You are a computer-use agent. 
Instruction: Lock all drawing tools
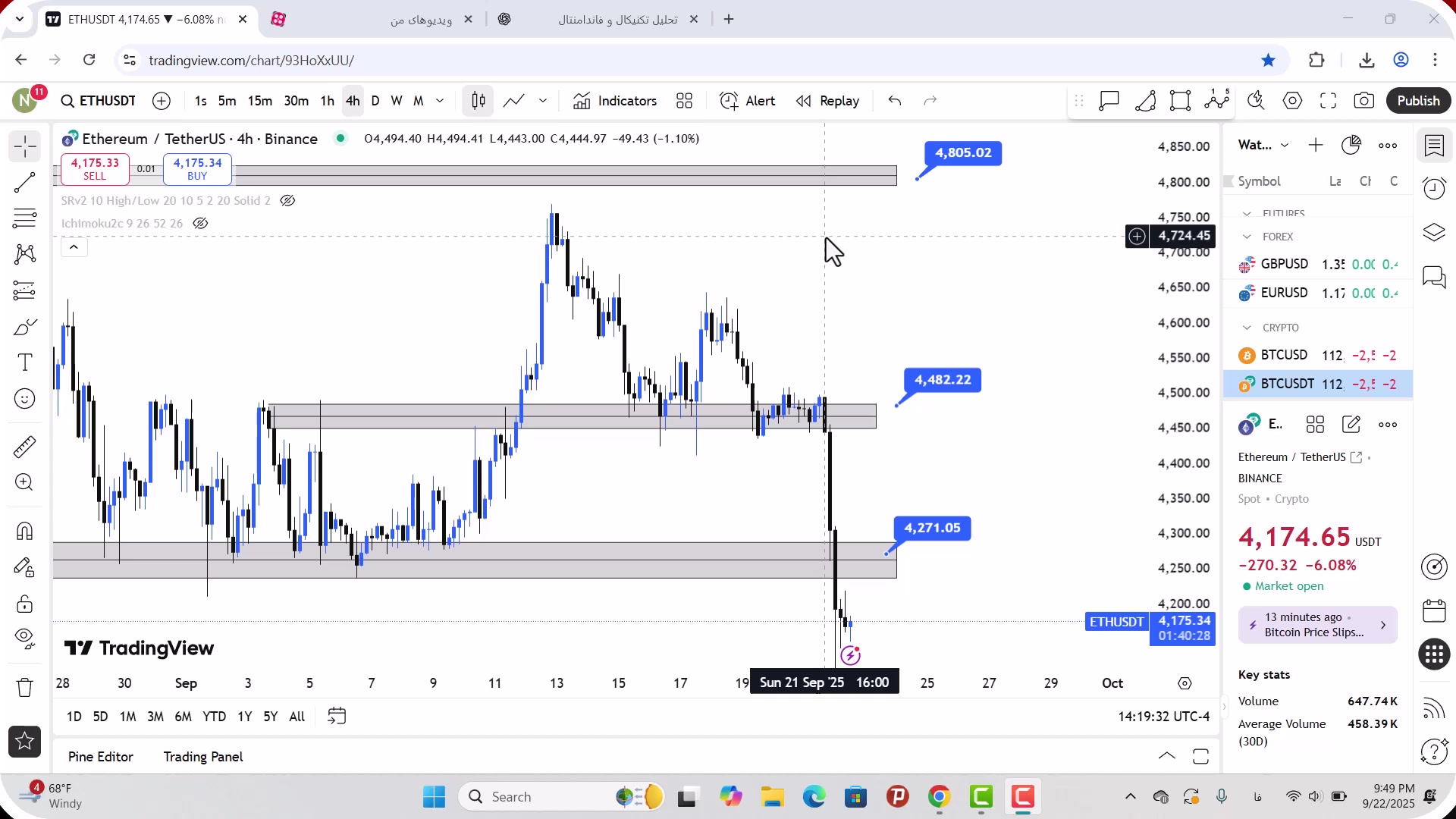click(x=25, y=604)
